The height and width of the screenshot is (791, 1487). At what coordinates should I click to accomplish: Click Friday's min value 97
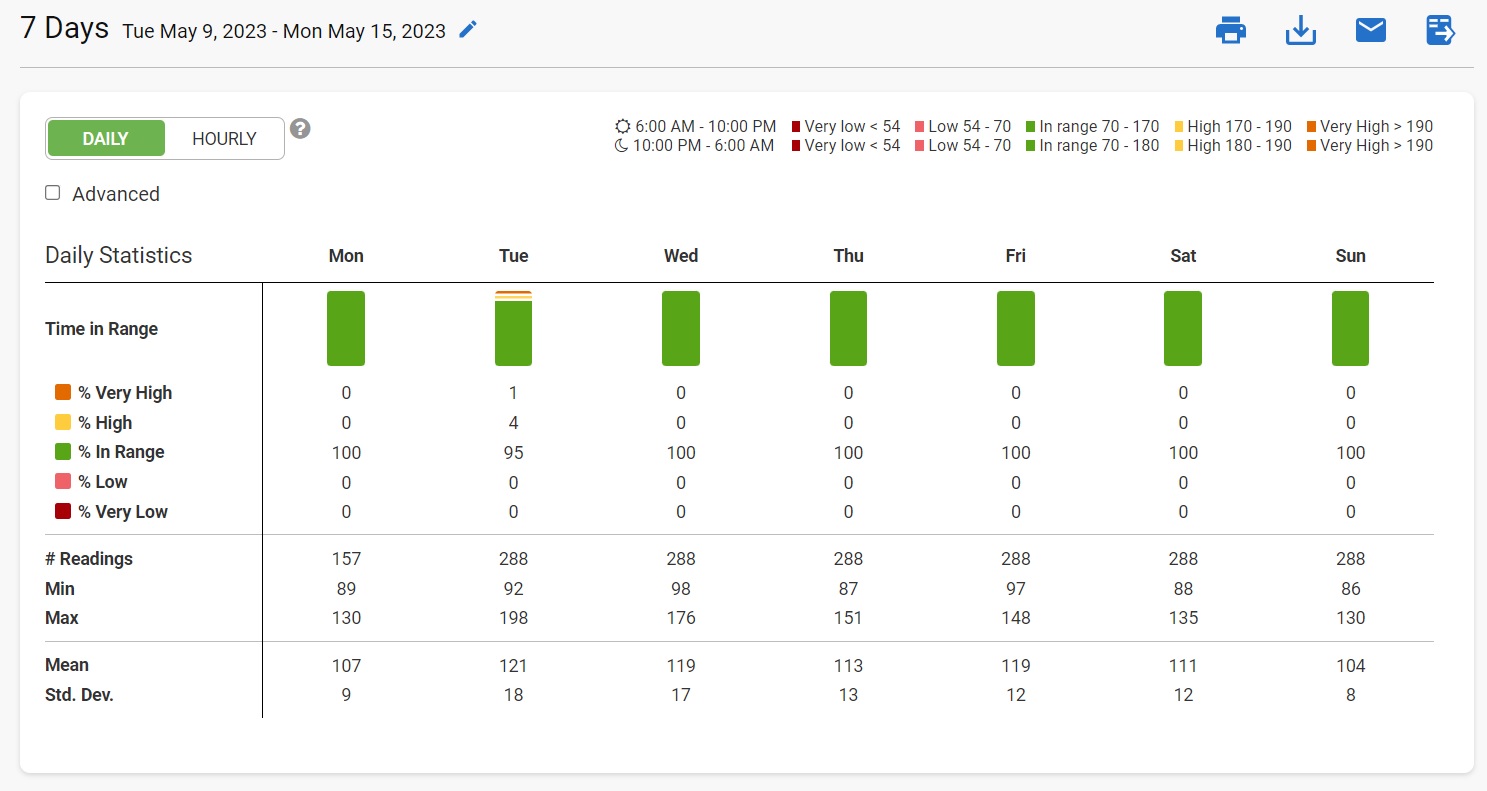tap(1016, 589)
